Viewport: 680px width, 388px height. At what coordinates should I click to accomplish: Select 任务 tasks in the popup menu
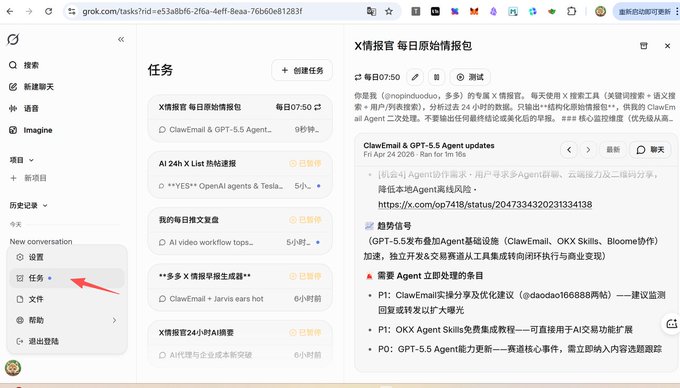[67, 278]
